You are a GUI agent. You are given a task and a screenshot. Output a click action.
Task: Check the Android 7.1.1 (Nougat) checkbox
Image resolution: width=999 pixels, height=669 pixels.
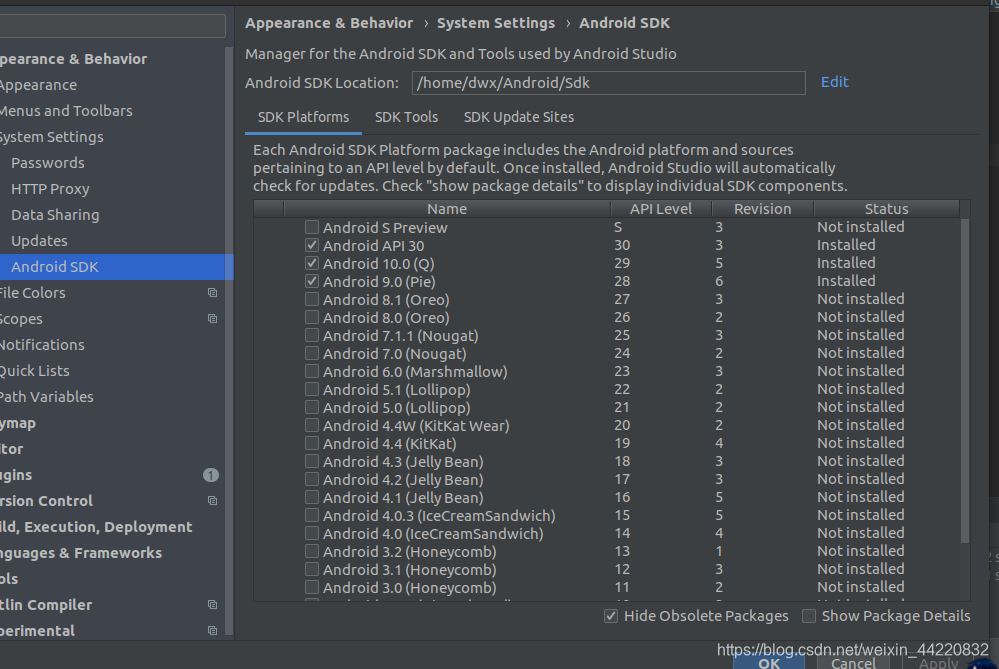click(312, 335)
